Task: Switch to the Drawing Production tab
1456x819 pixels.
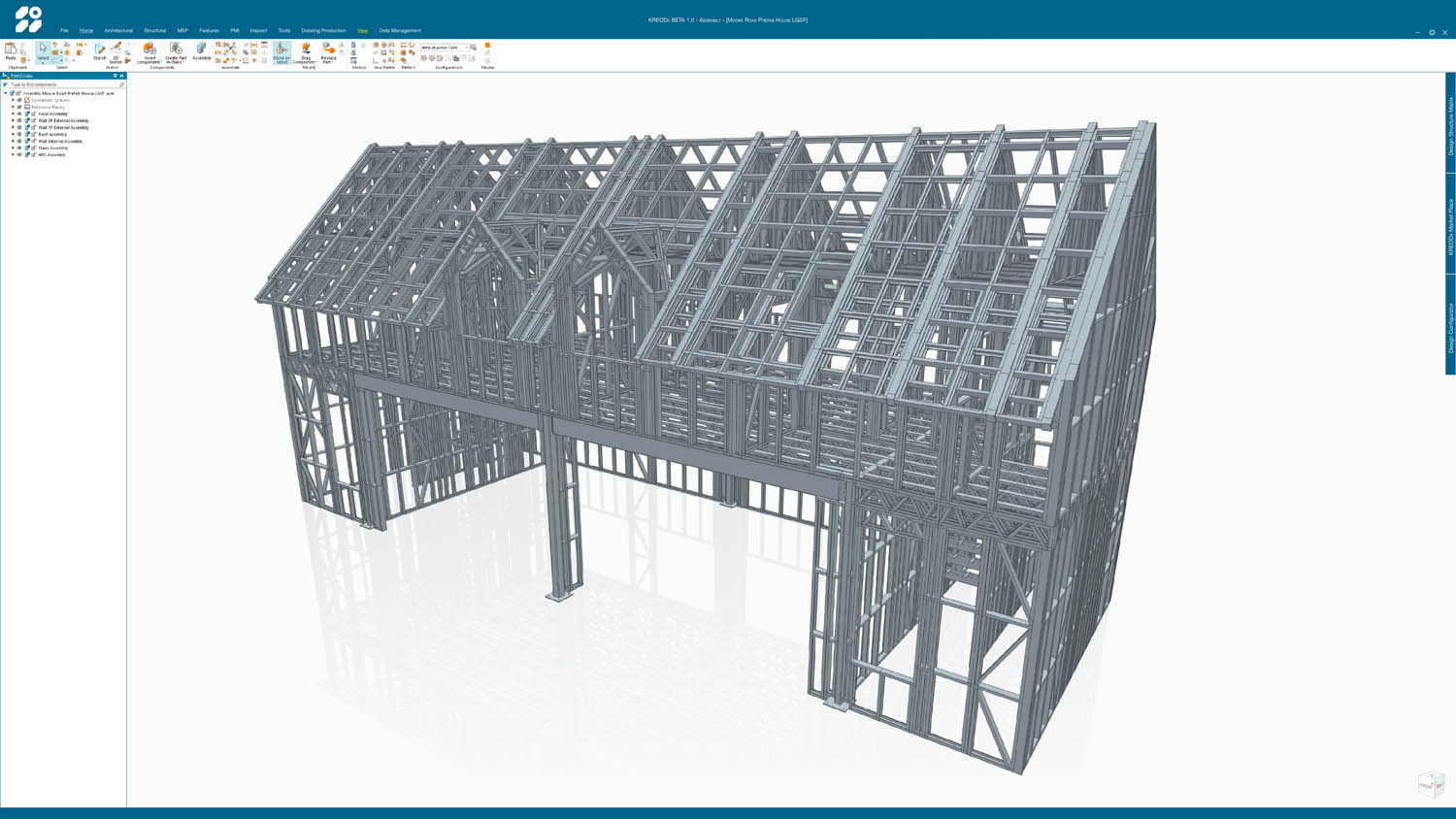Action: (x=323, y=30)
